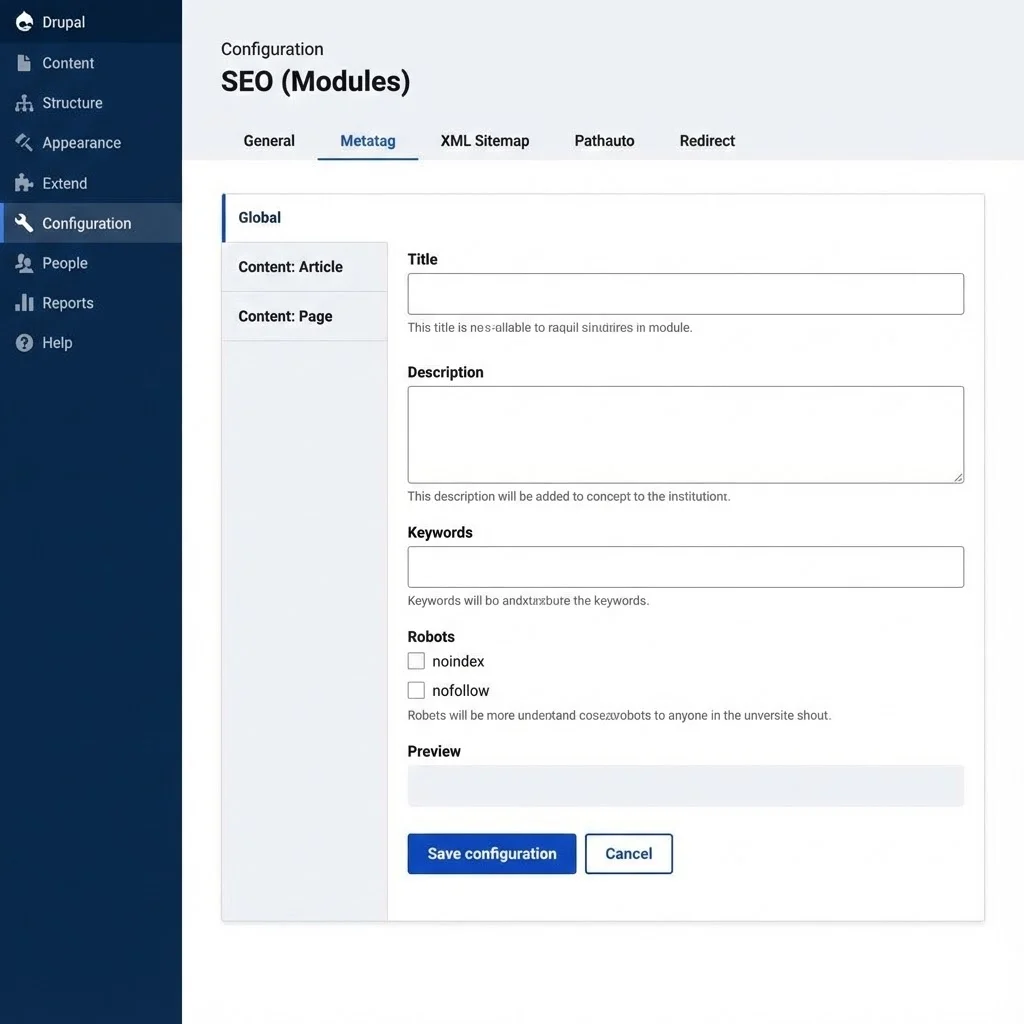Click the Description text area
The height and width of the screenshot is (1024, 1024).
click(685, 433)
